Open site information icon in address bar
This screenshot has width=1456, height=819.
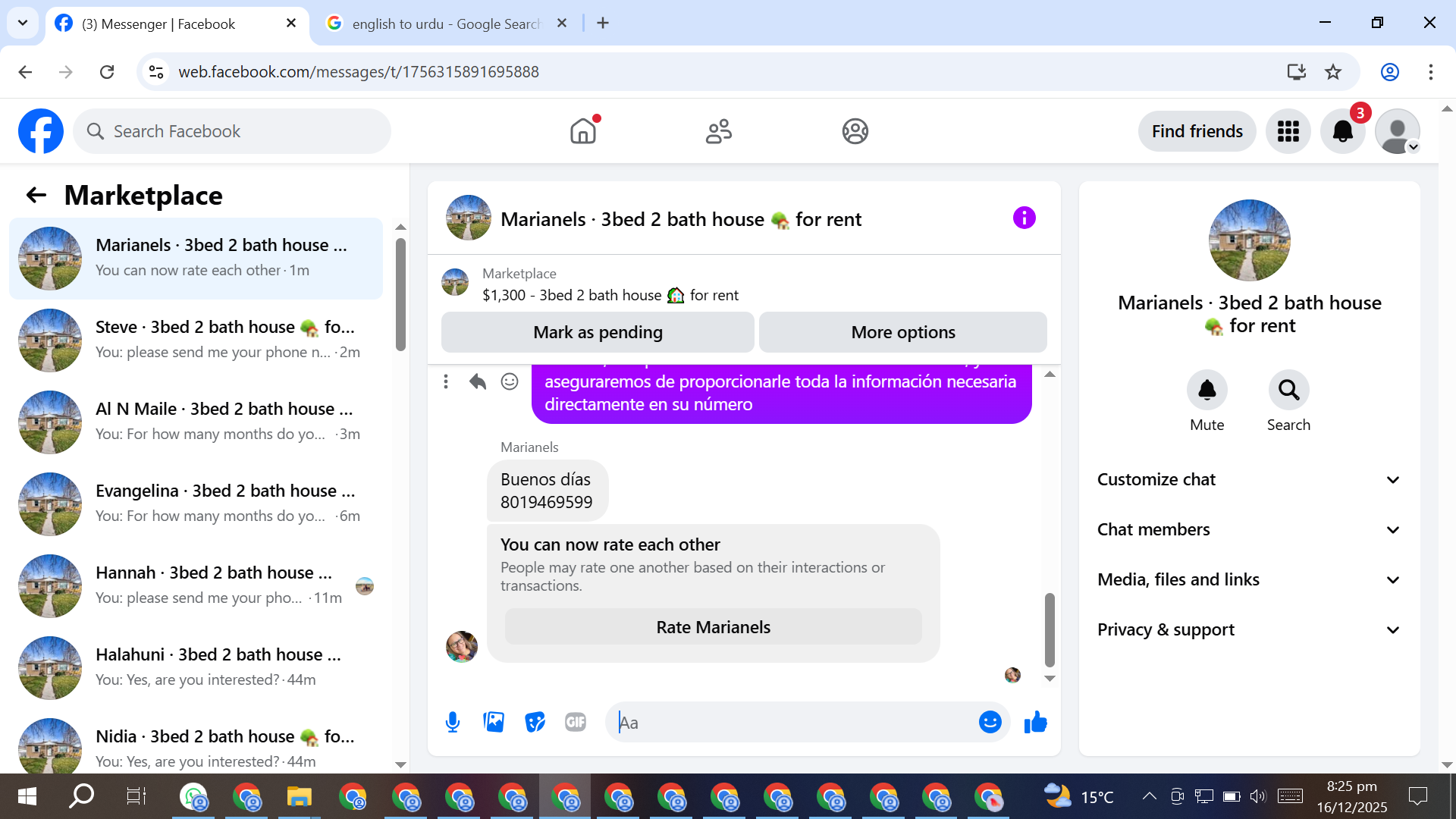[156, 72]
